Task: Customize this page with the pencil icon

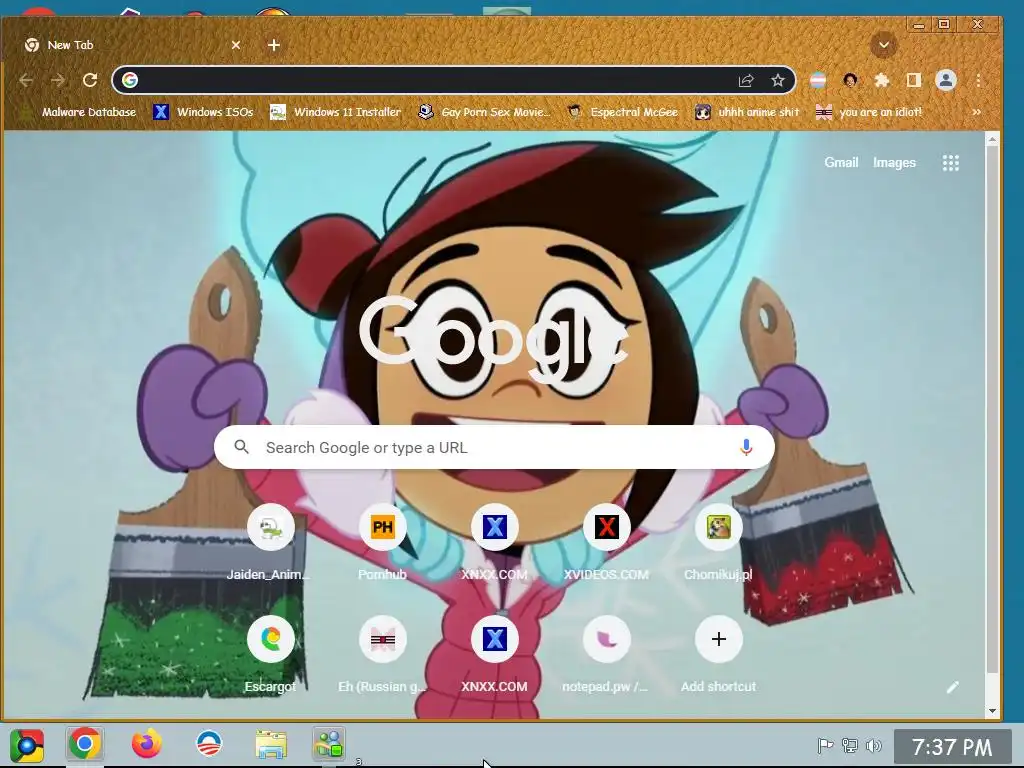Action: 953,687
